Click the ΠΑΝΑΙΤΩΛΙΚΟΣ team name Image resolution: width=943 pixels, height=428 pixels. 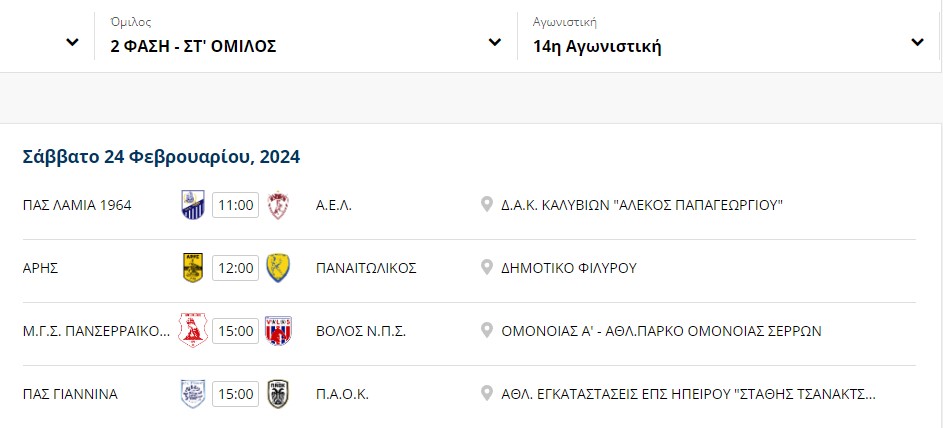pyautogui.click(x=366, y=268)
